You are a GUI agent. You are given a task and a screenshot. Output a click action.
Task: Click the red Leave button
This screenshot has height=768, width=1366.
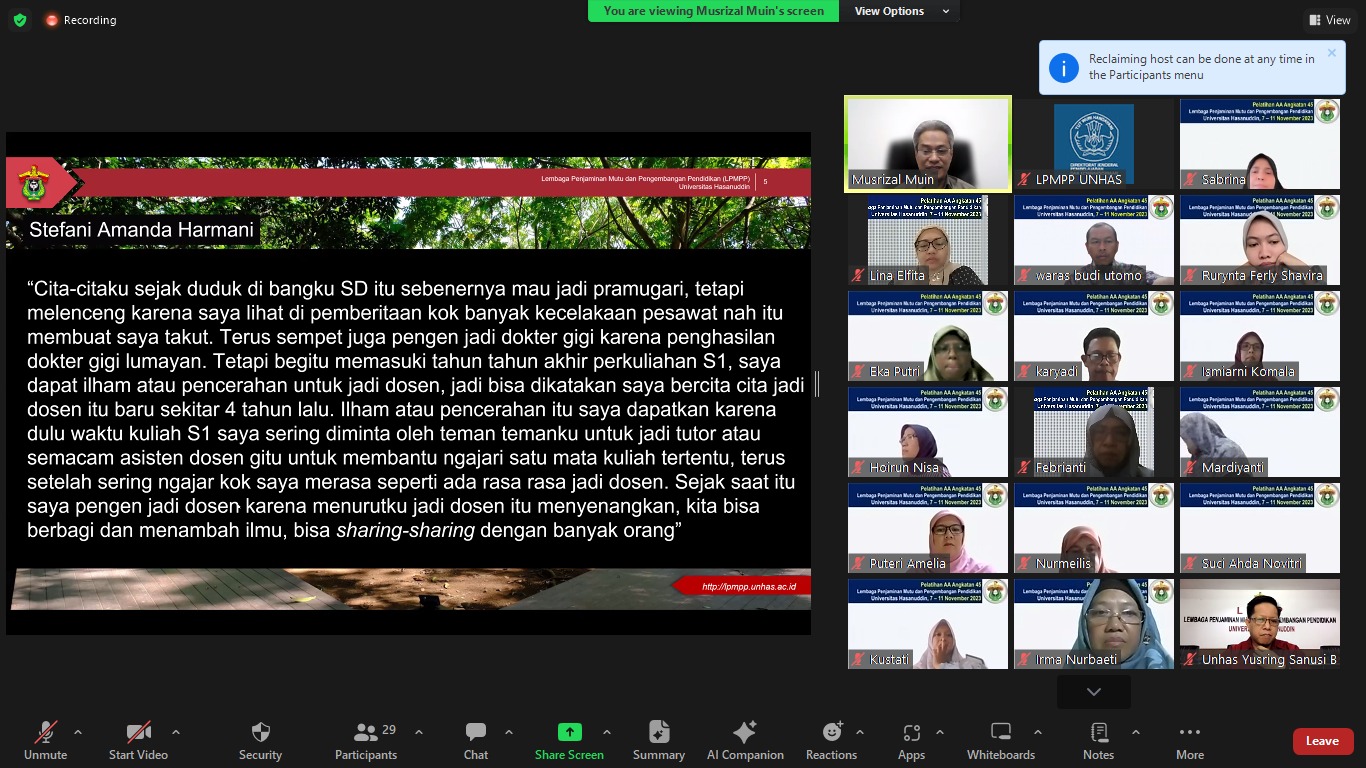pos(1322,741)
